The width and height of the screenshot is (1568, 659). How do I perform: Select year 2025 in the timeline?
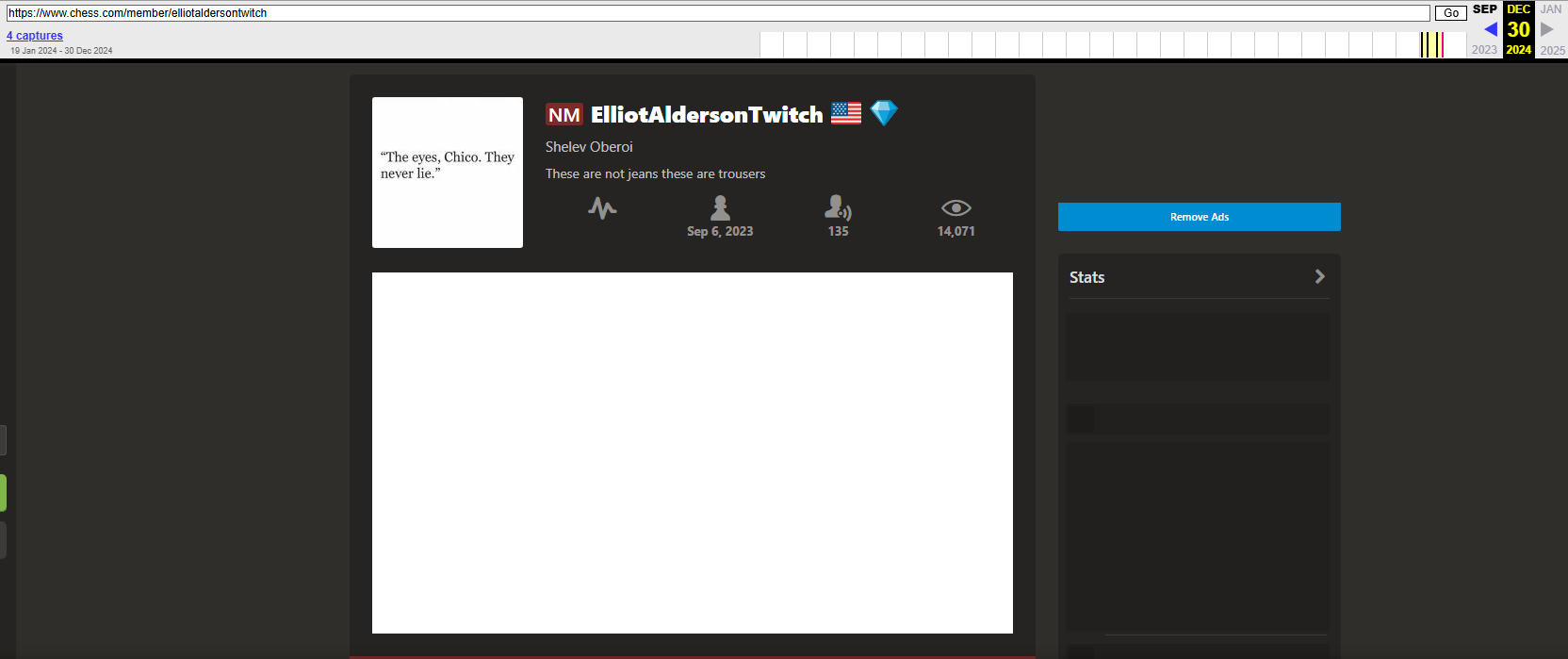pos(1553,50)
